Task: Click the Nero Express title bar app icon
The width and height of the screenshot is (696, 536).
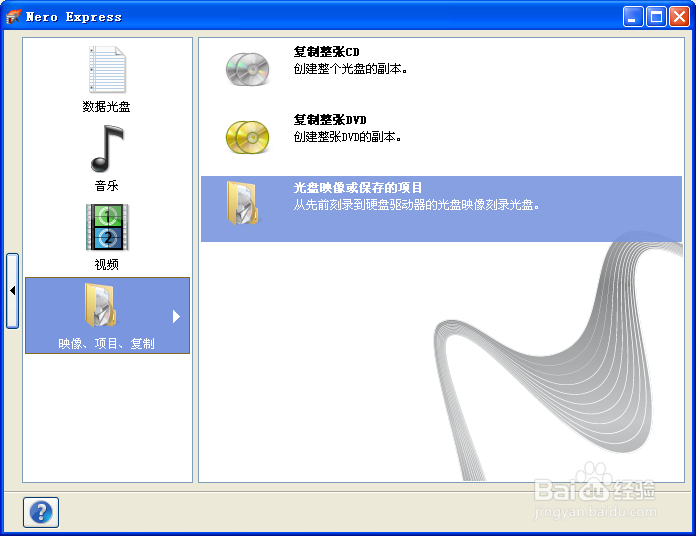Action: [13, 17]
